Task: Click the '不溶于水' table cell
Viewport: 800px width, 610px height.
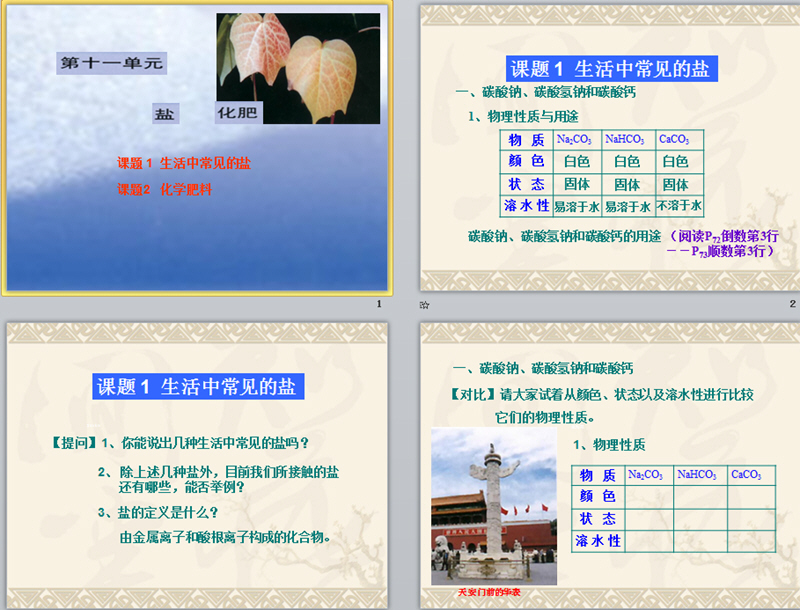Action: pos(679,205)
